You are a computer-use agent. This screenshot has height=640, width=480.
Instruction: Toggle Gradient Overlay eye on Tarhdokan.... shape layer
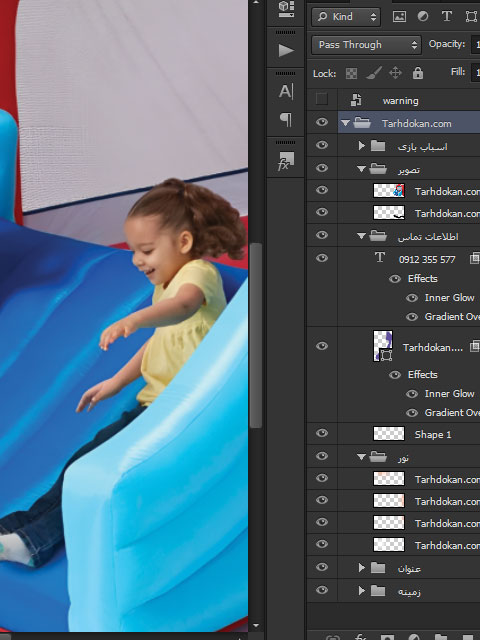[x=412, y=413]
